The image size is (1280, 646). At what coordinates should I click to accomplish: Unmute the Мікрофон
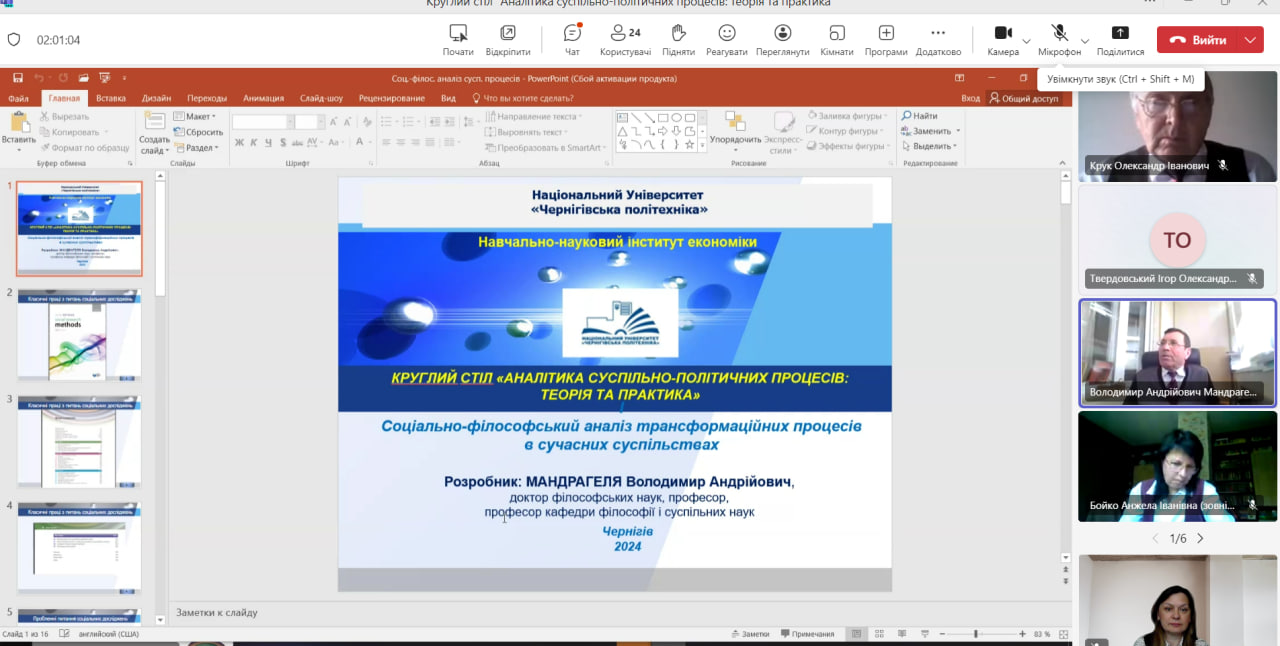pos(1059,40)
